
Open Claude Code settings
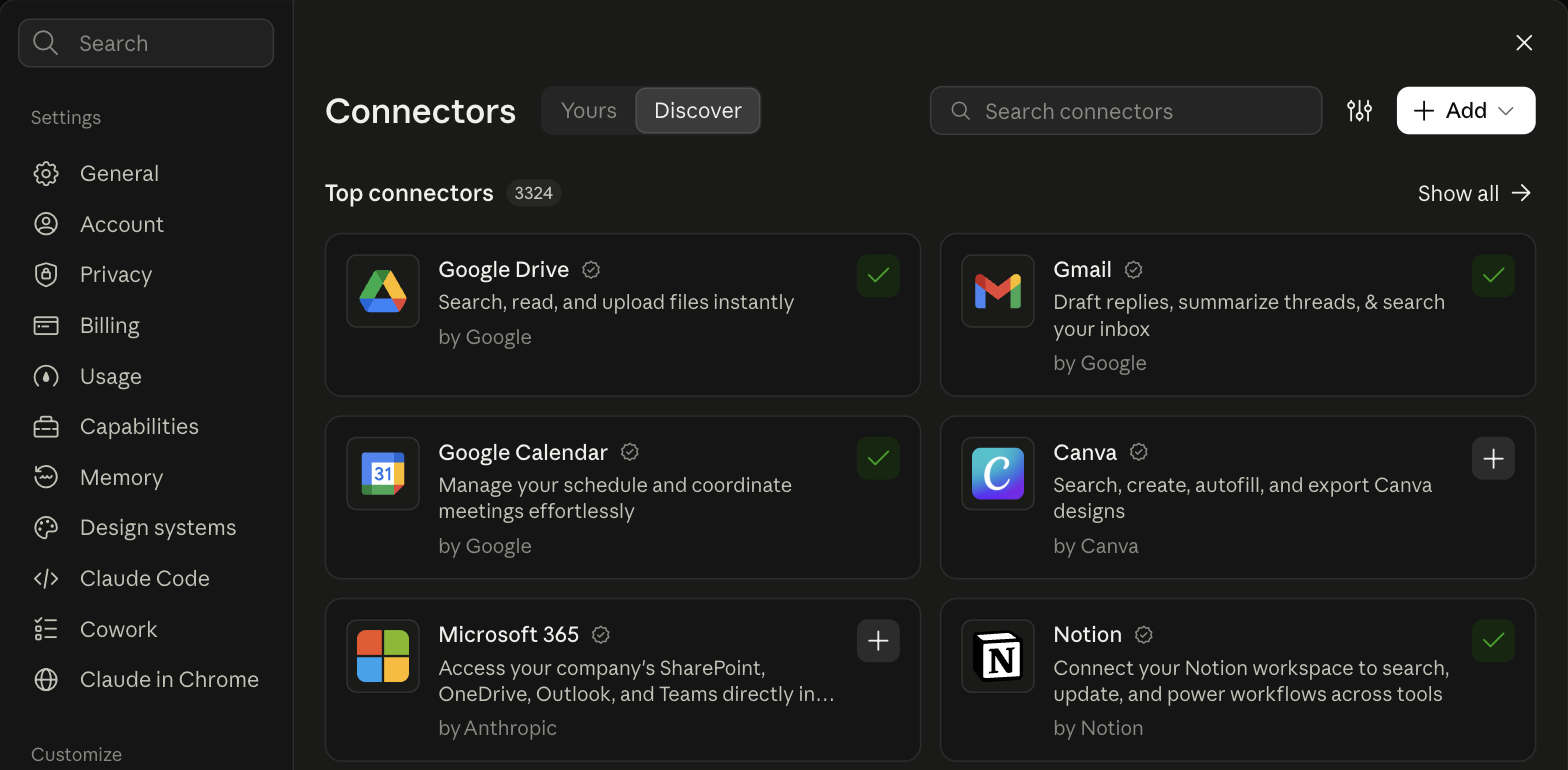tap(146, 579)
